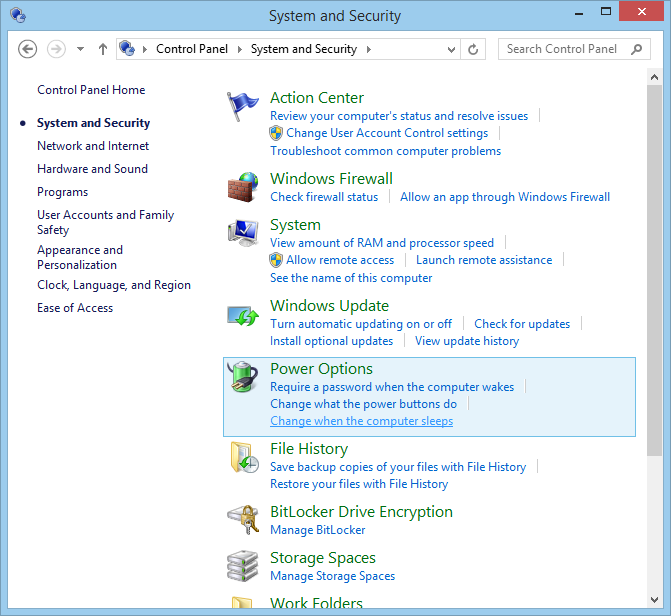This screenshot has width=671, height=616.
Task: View update history
Action: tap(467, 341)
